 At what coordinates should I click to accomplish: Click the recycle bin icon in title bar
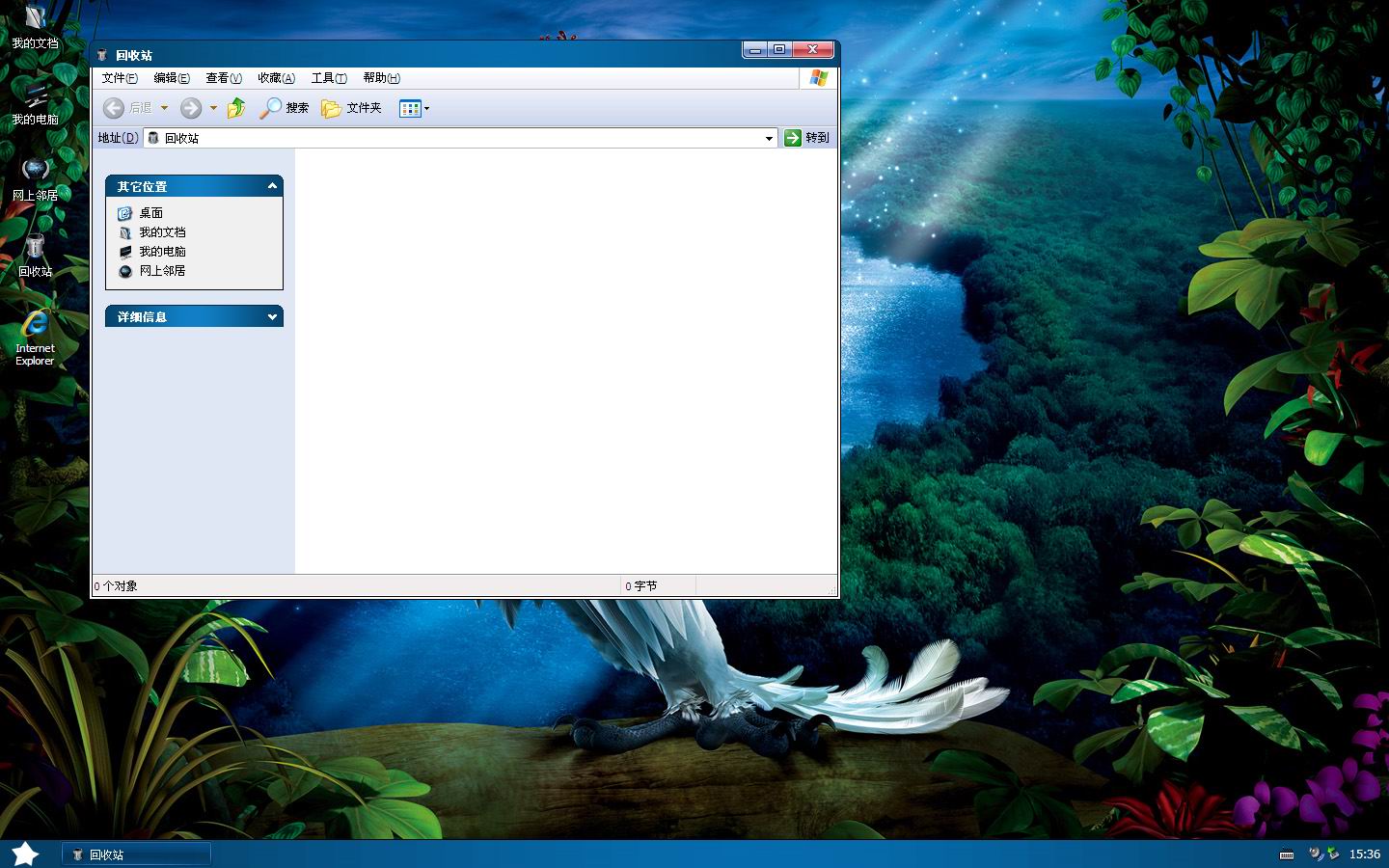click(x=102, y=55)
